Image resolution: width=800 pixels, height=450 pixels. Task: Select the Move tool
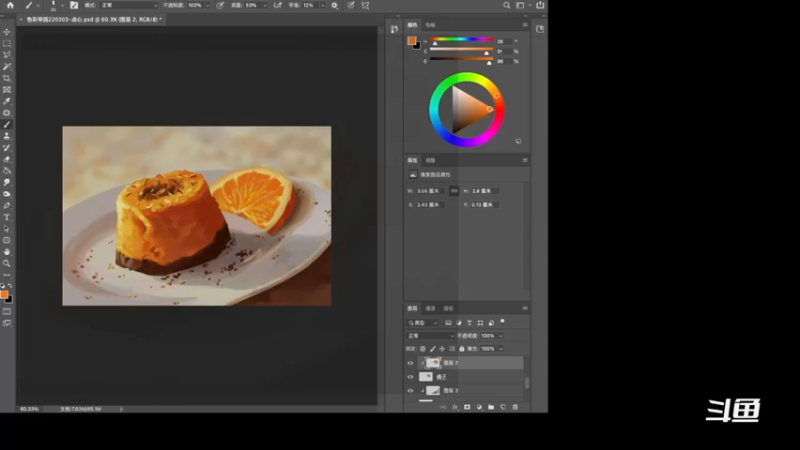pos(7,32)
